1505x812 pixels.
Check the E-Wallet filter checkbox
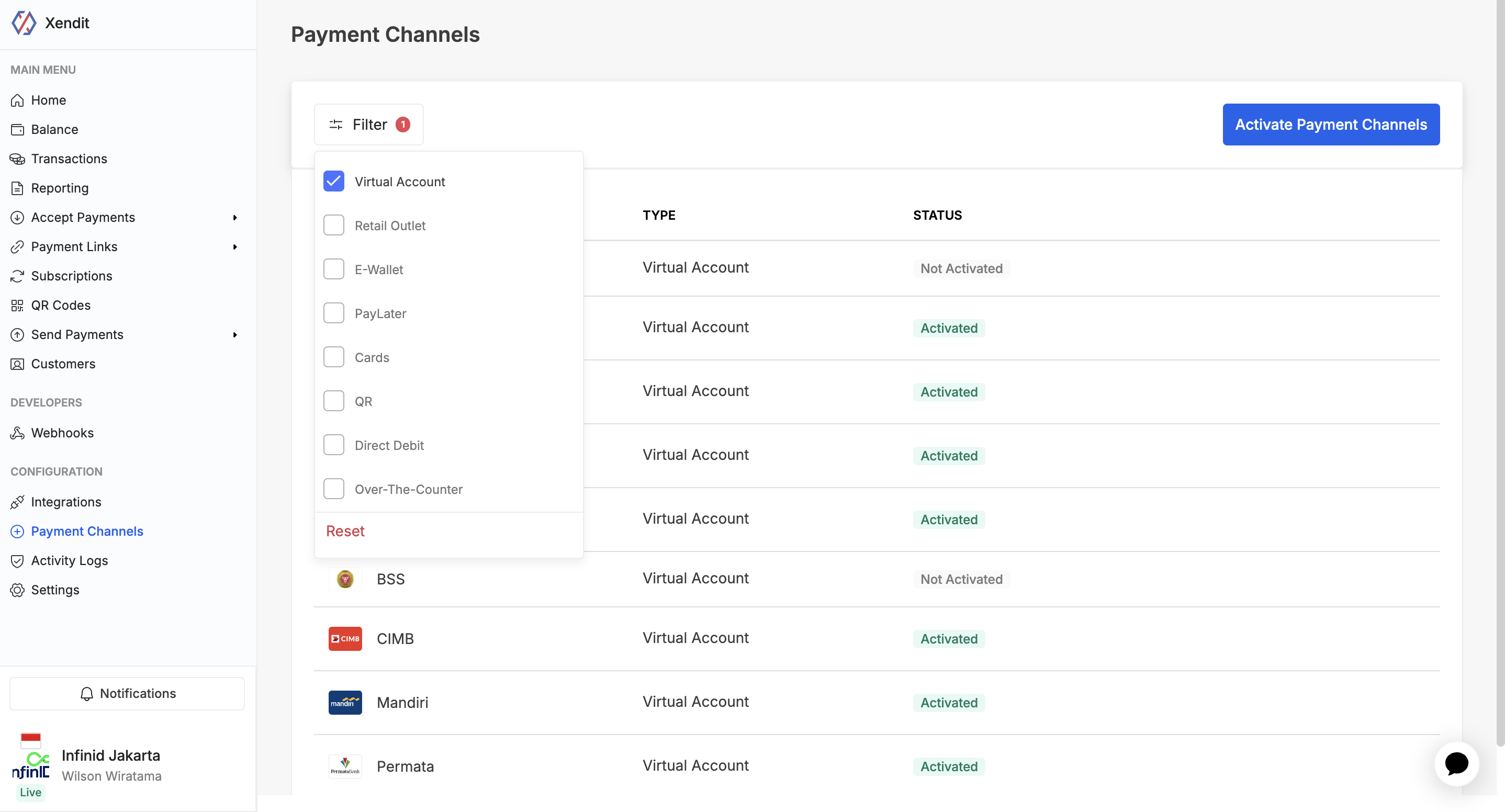click(333, 269)
